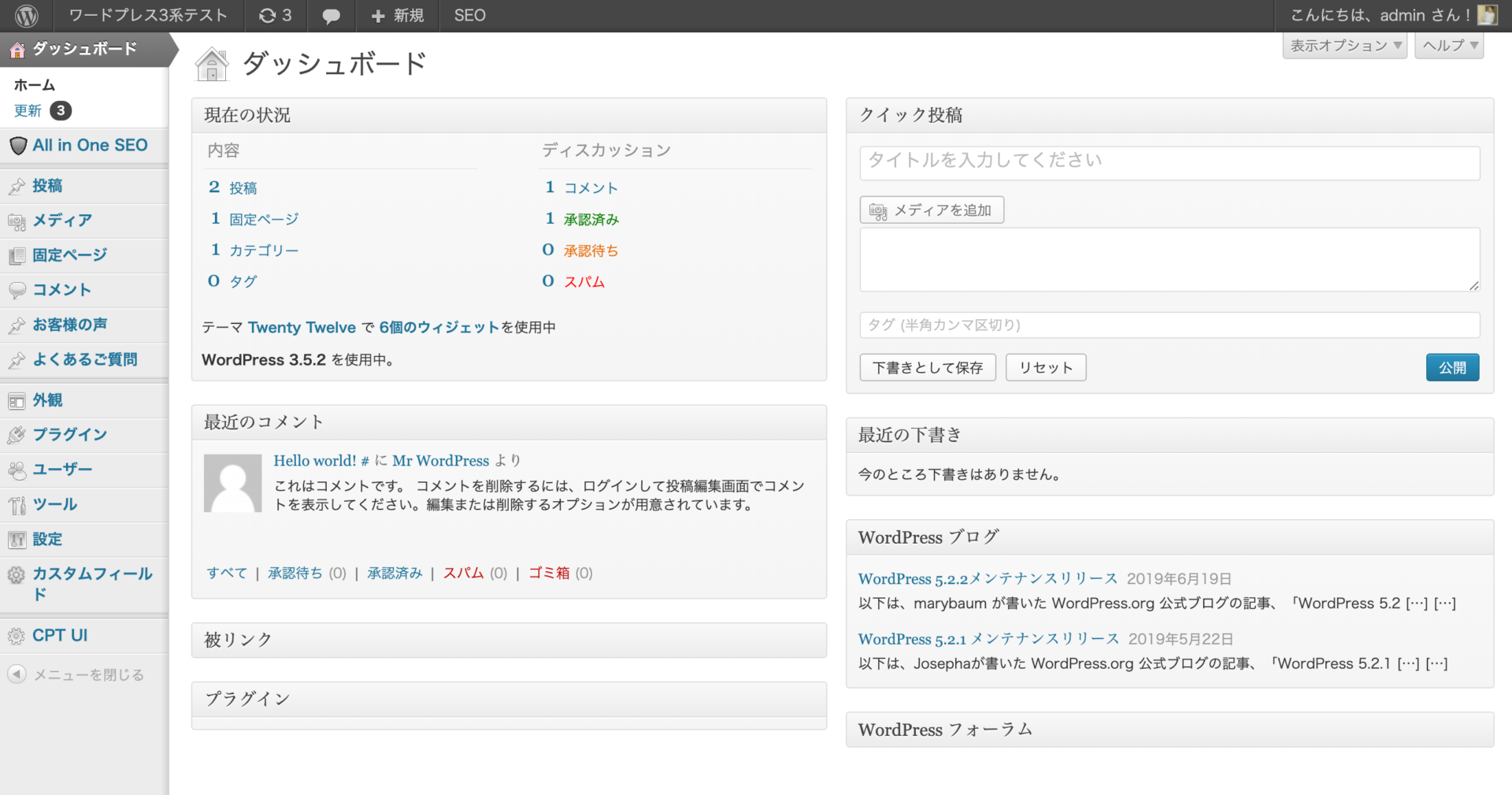Viewport: 1512px width, 795px height.
Task: Open WordPress 5.2.2メンテナンスリリース post link
Action: [988, 579]
